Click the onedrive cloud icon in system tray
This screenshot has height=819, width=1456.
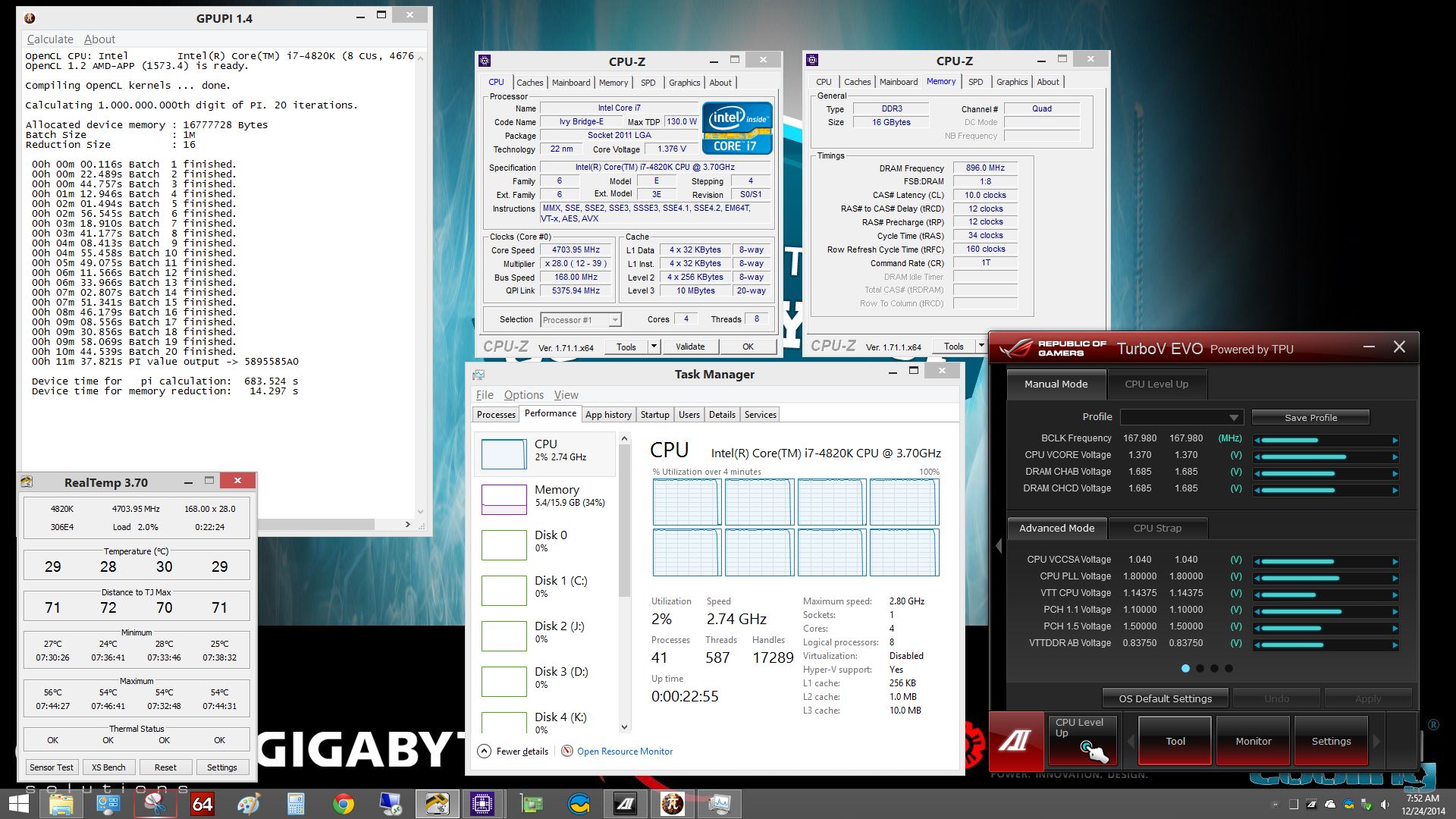tap(1330, 804)
